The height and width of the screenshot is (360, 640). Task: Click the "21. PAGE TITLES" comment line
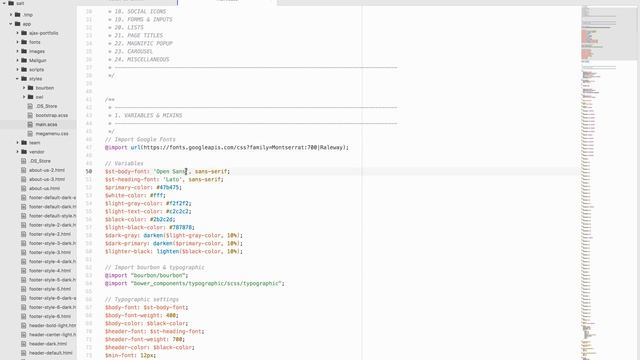click(138, 36)
